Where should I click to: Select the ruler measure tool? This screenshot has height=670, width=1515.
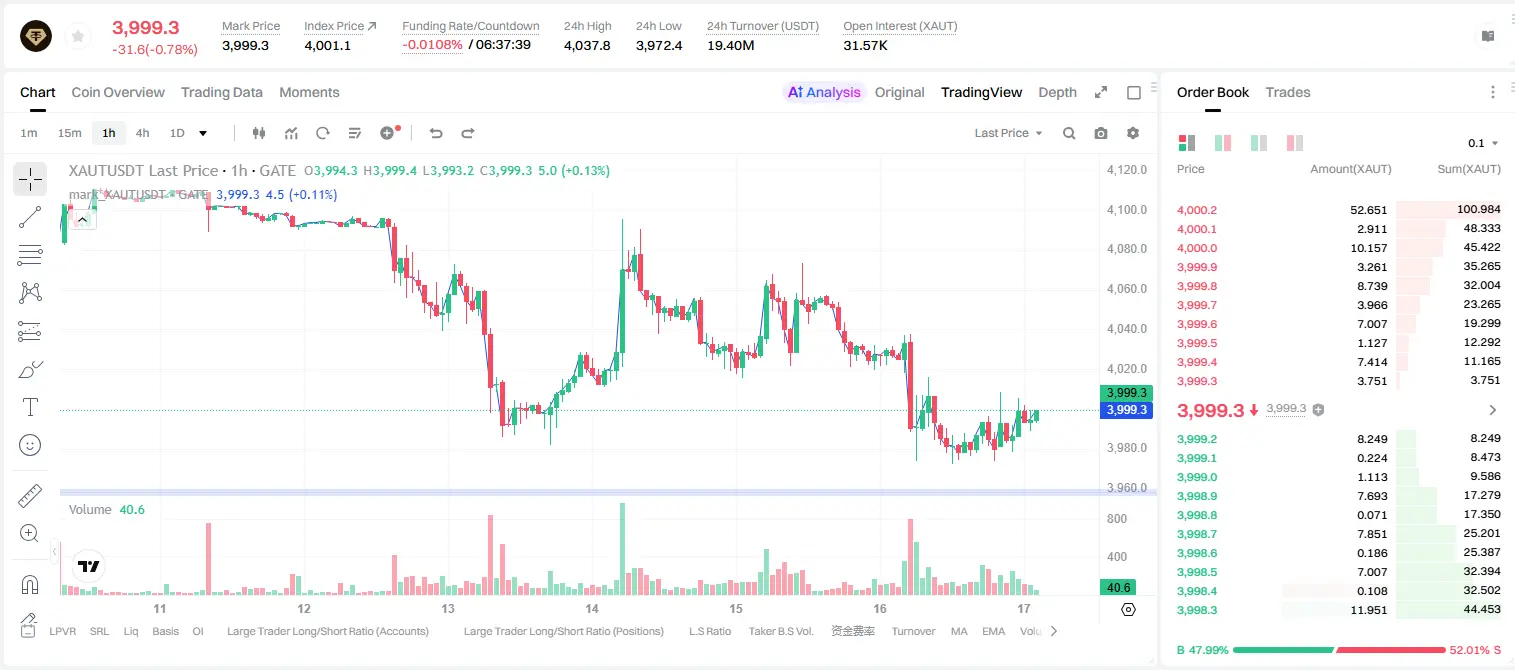pyautogui.click(x=30, y=496)
